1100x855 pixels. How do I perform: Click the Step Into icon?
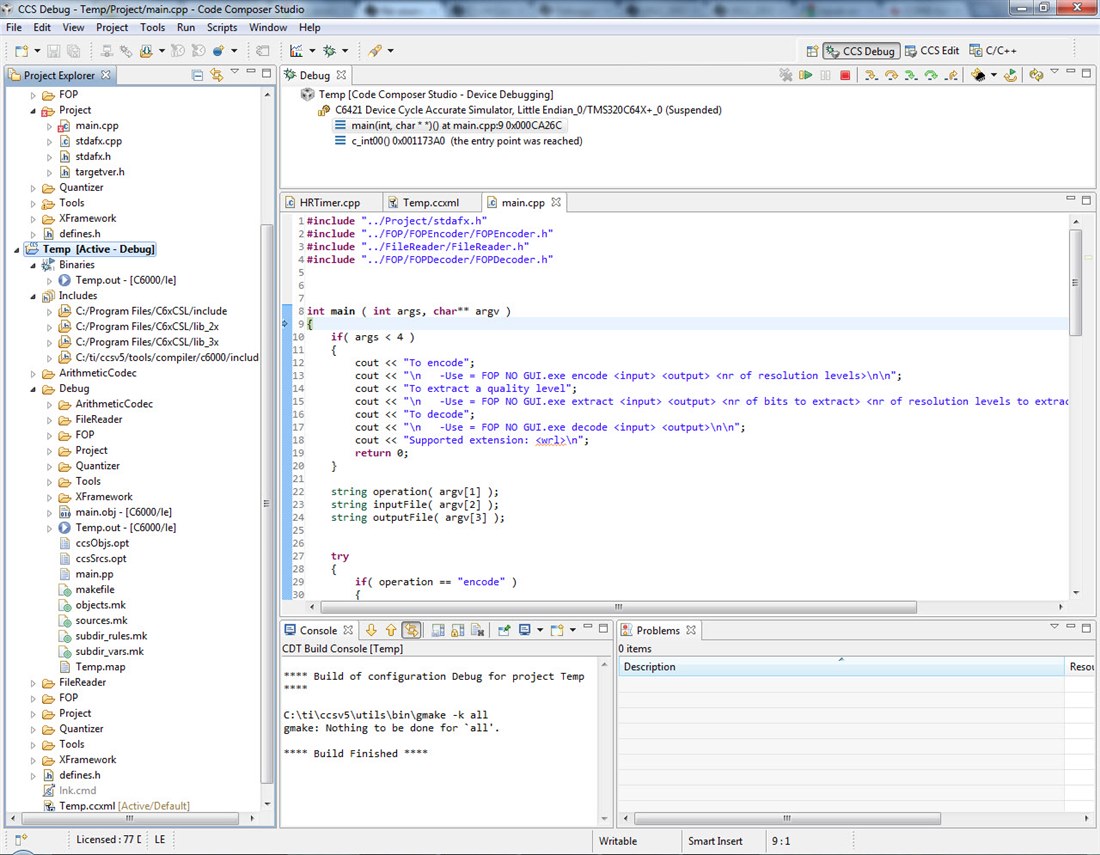(871, 75)
